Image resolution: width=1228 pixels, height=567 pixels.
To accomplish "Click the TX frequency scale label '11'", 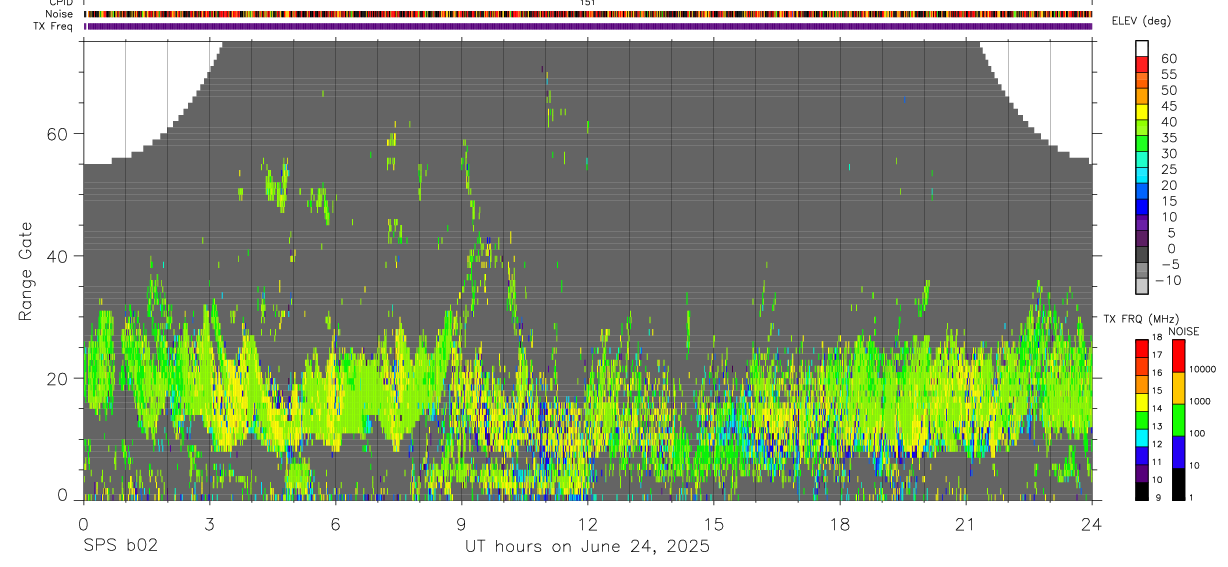I will 1158,462.
